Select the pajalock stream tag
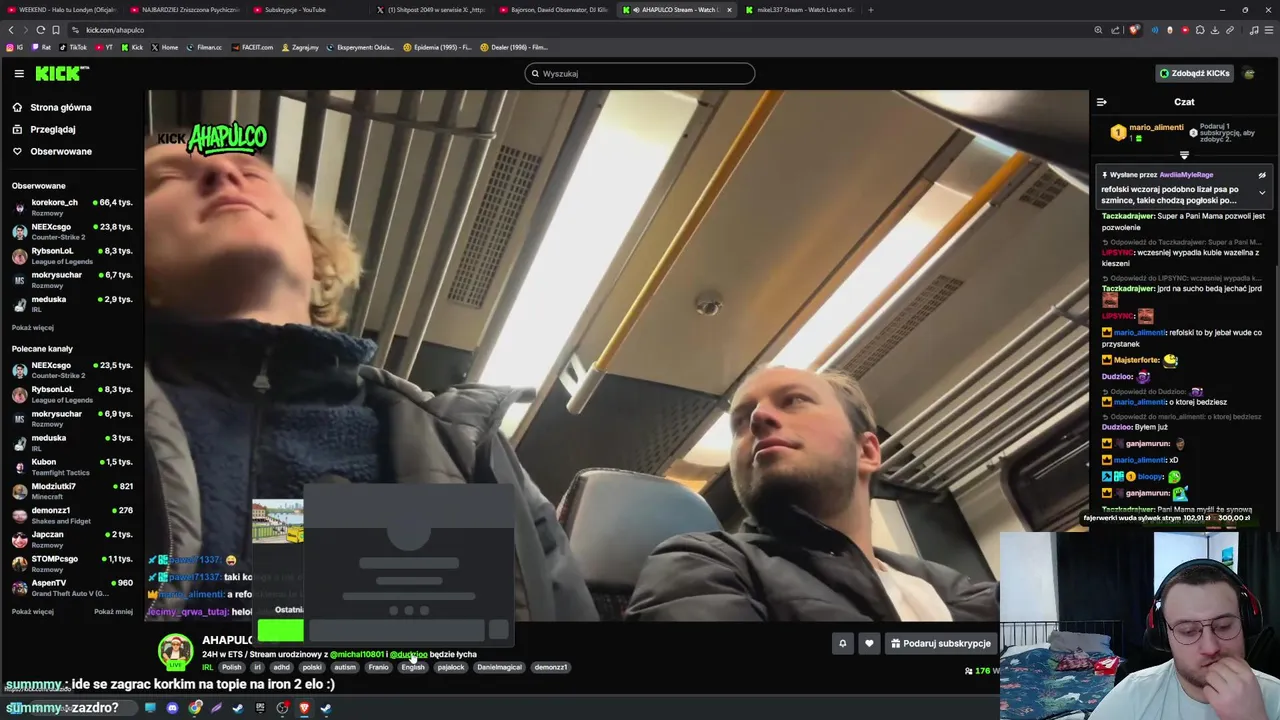Image resolution: width=1280 pixels, height=720 pixels. (451, 667)
